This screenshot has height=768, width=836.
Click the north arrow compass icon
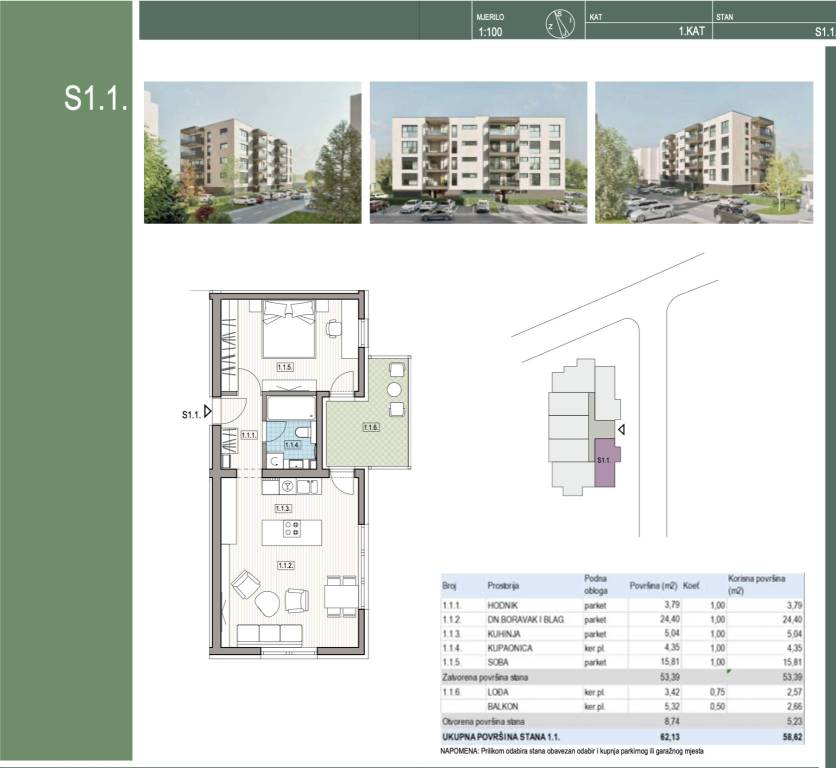pos(558,23)
